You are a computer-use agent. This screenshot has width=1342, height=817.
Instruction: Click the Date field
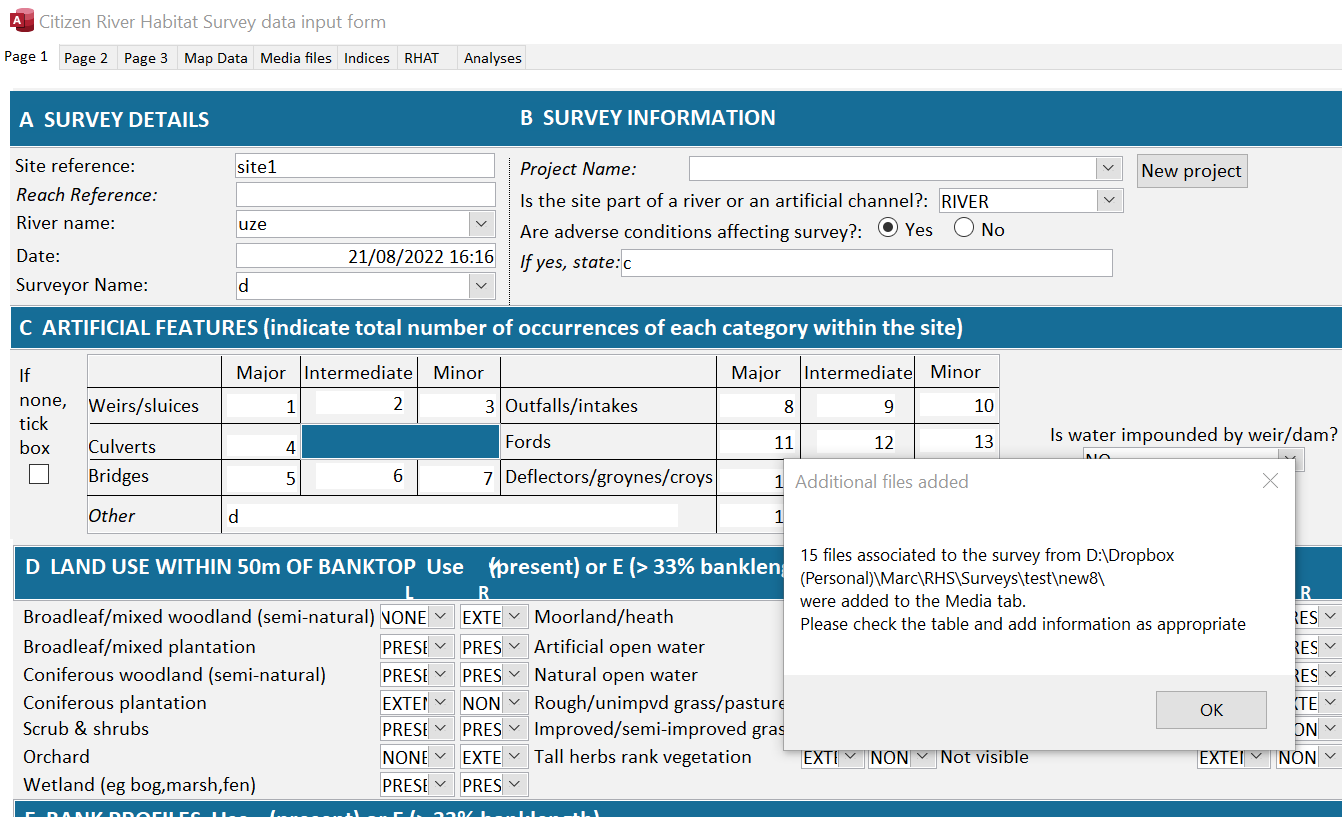pyautogui.click(x=365, y=257)
